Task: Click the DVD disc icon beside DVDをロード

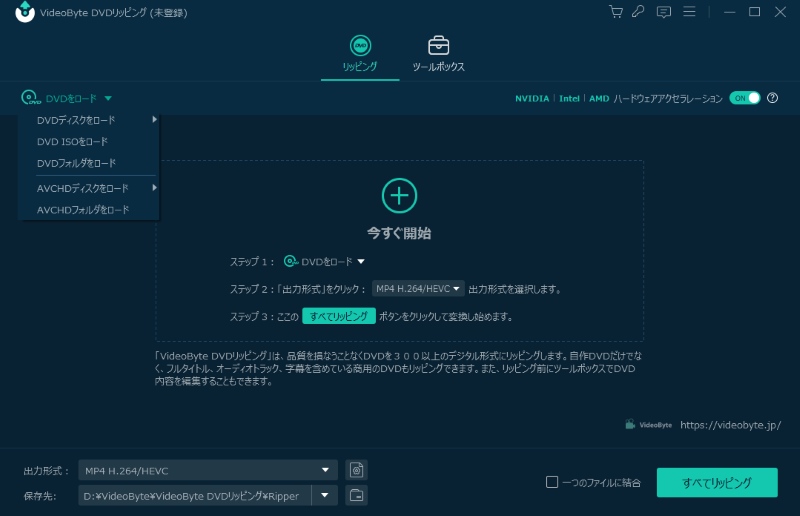Action: pos(30,97)
